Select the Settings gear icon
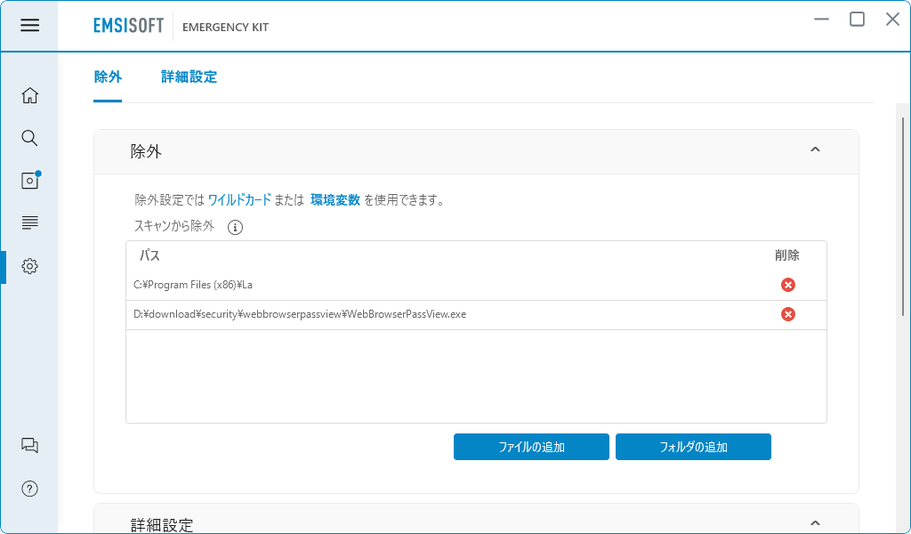 point(30,266)
